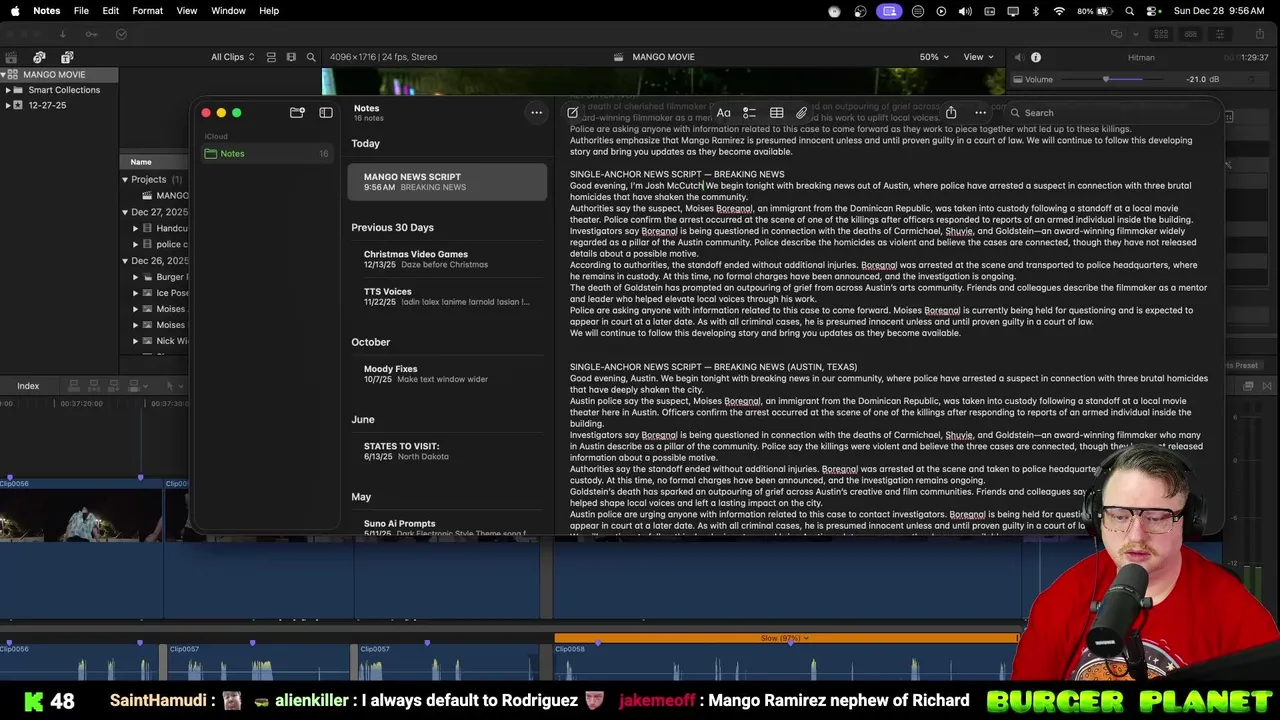1280x720 pixels.
Task: Create a new folder in Notes
Action: click(297, 113)
